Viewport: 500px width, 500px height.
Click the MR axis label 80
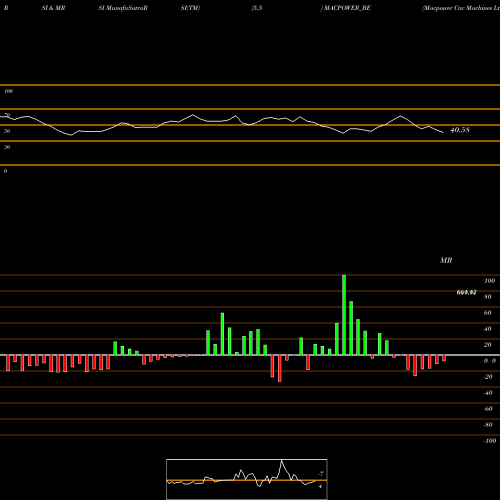click(x=488, y=297)
